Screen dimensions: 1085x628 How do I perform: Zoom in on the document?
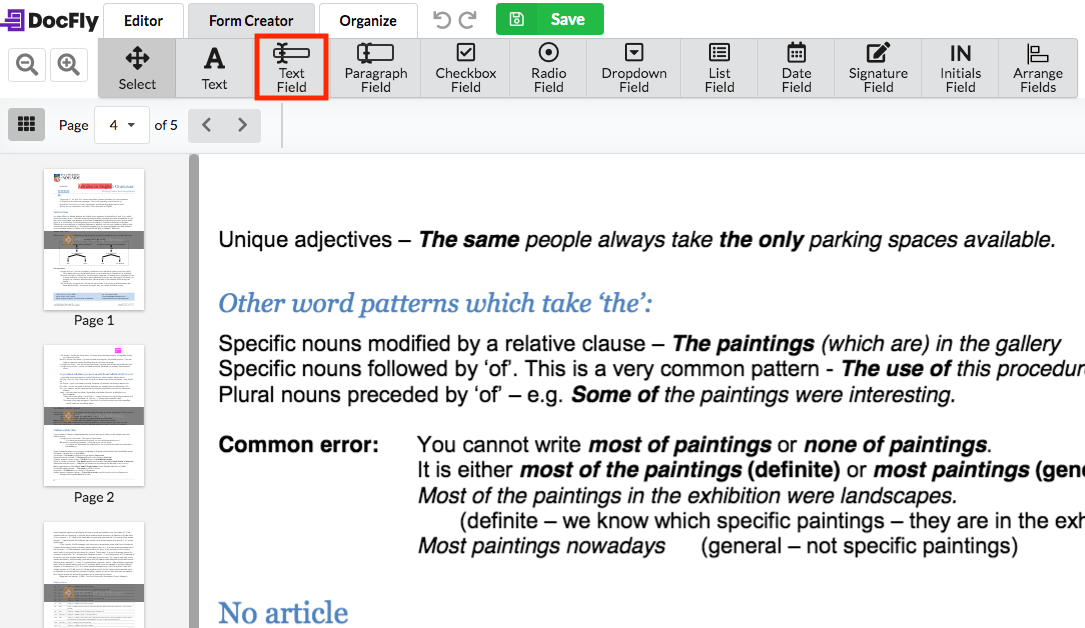pyautogui.click(x=68, y=65)
